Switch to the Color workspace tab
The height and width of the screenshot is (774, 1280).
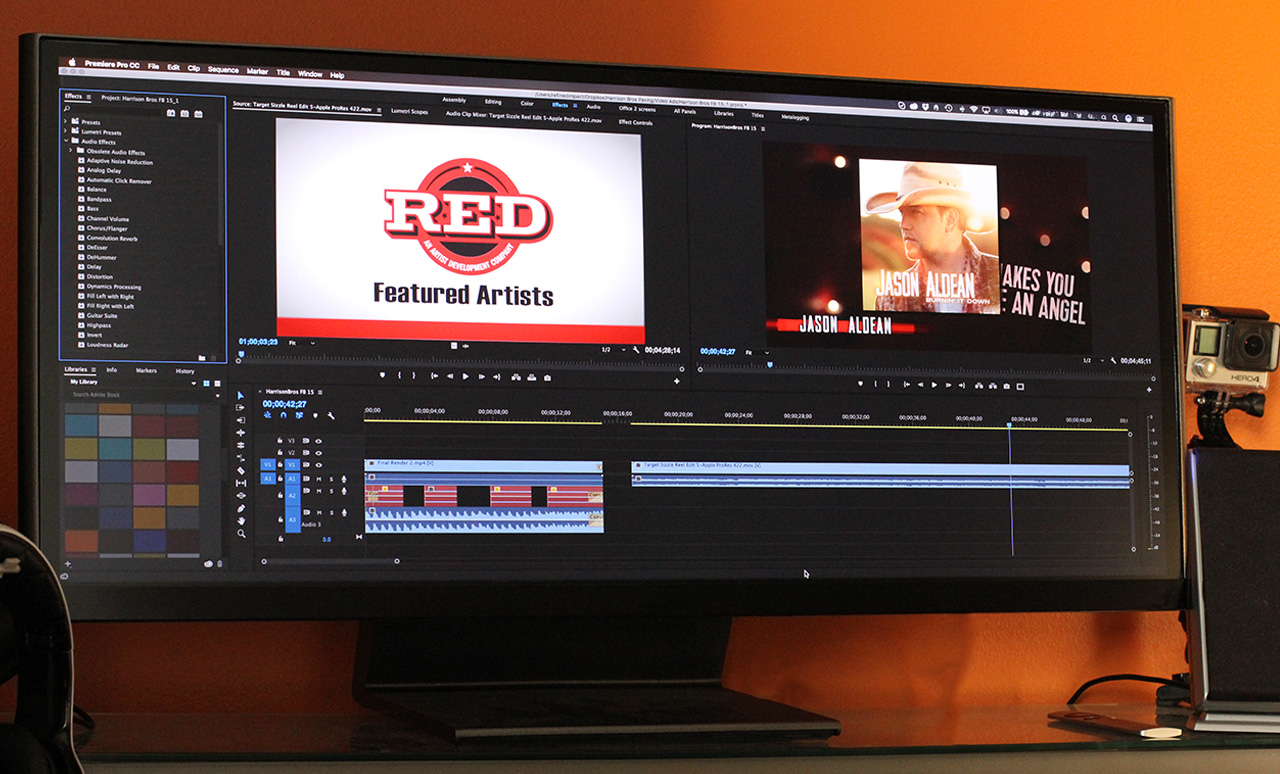pyautogui.click(x=527, y=102)
